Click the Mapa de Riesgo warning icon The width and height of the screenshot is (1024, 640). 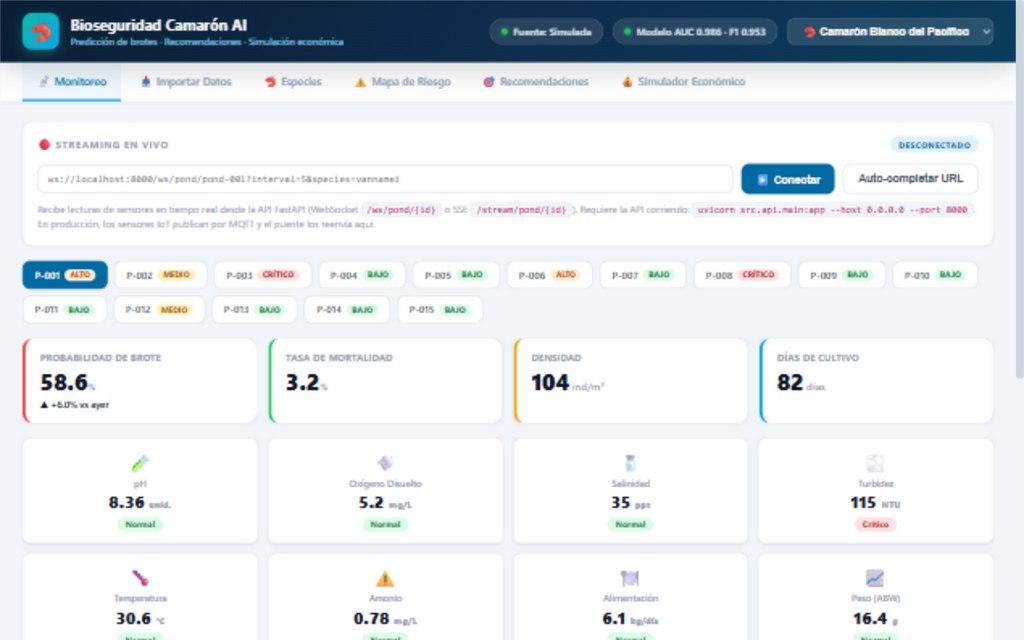click(x=360, y=82)
